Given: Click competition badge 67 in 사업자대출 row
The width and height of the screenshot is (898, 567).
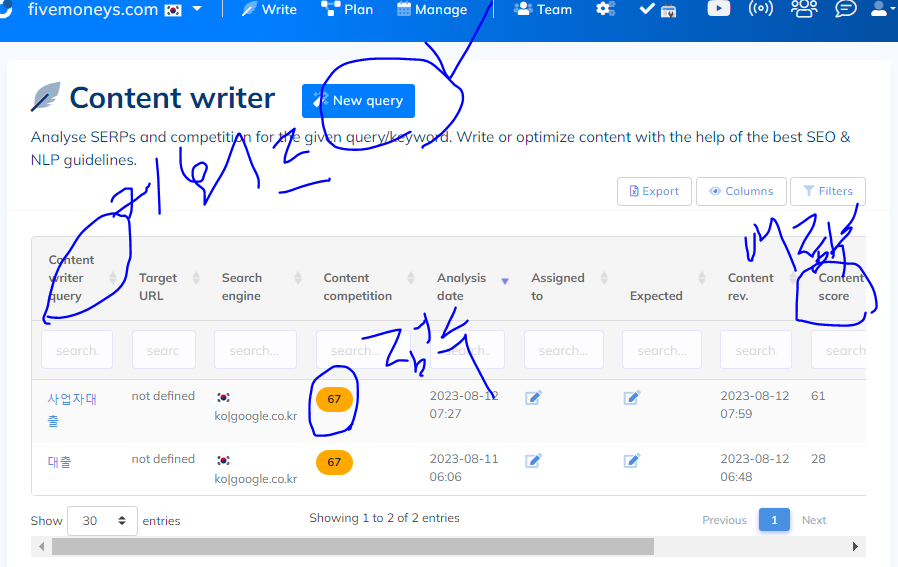Looking at the screenshot, I should (334, 399).
